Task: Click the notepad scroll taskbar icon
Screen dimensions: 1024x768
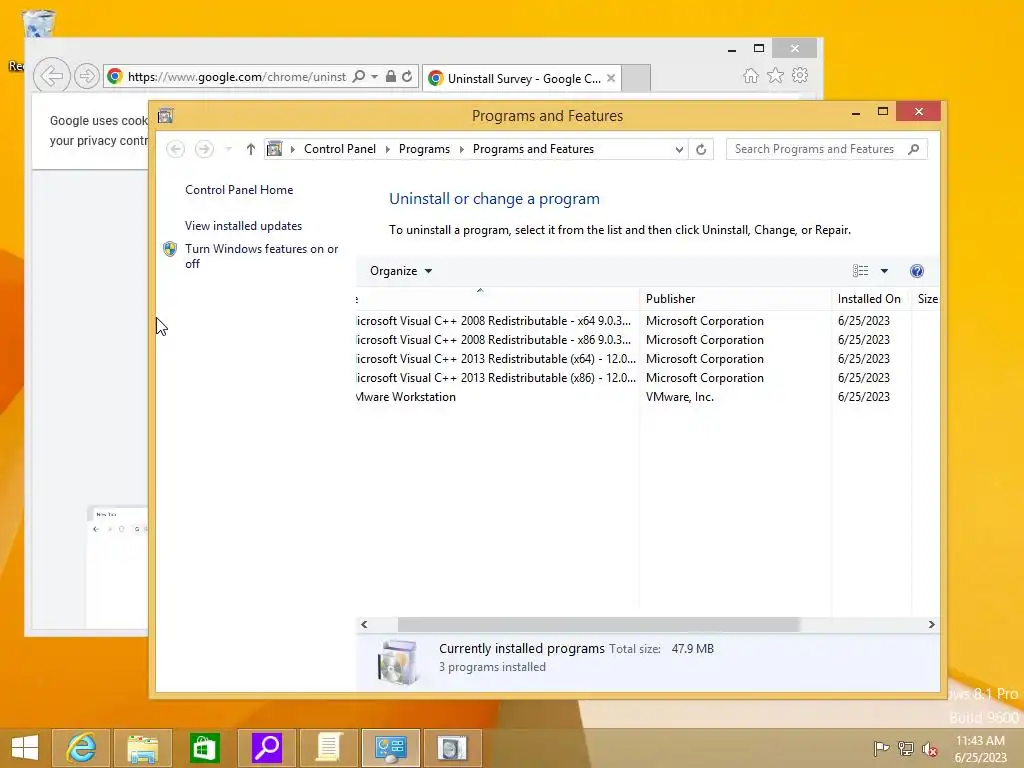Action: pos(328,748)
